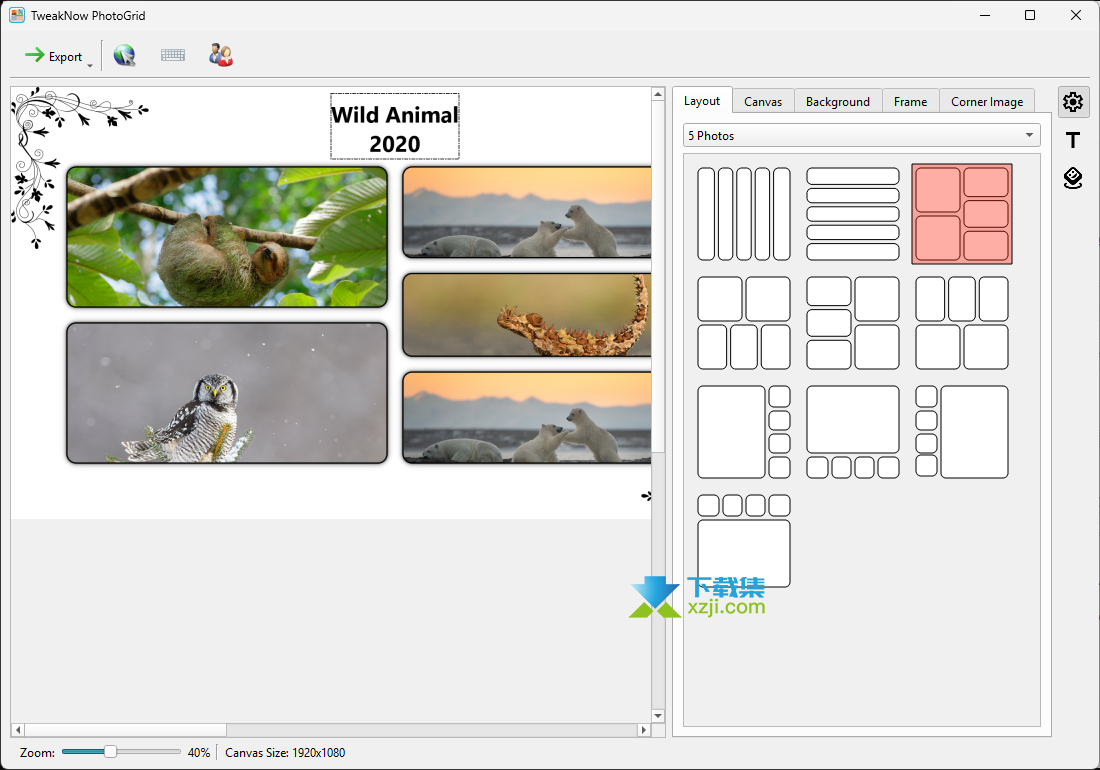
Task: Open the Corner Image tab
Action: (x=987, y=101)
